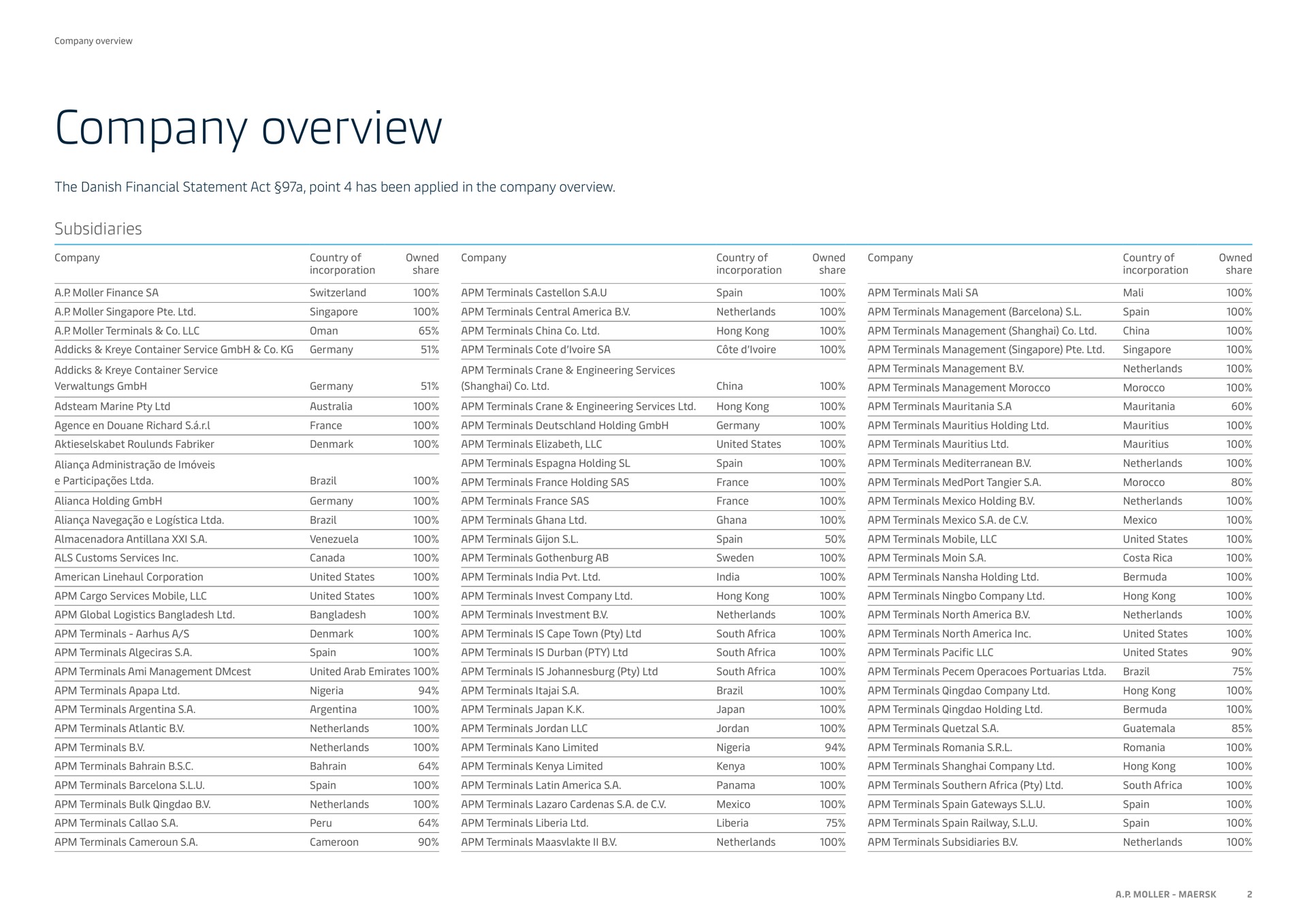Click the 'Costa Rica' country cell
The width and height of the screenshot is (1307, 924).
coord(1148,558)
